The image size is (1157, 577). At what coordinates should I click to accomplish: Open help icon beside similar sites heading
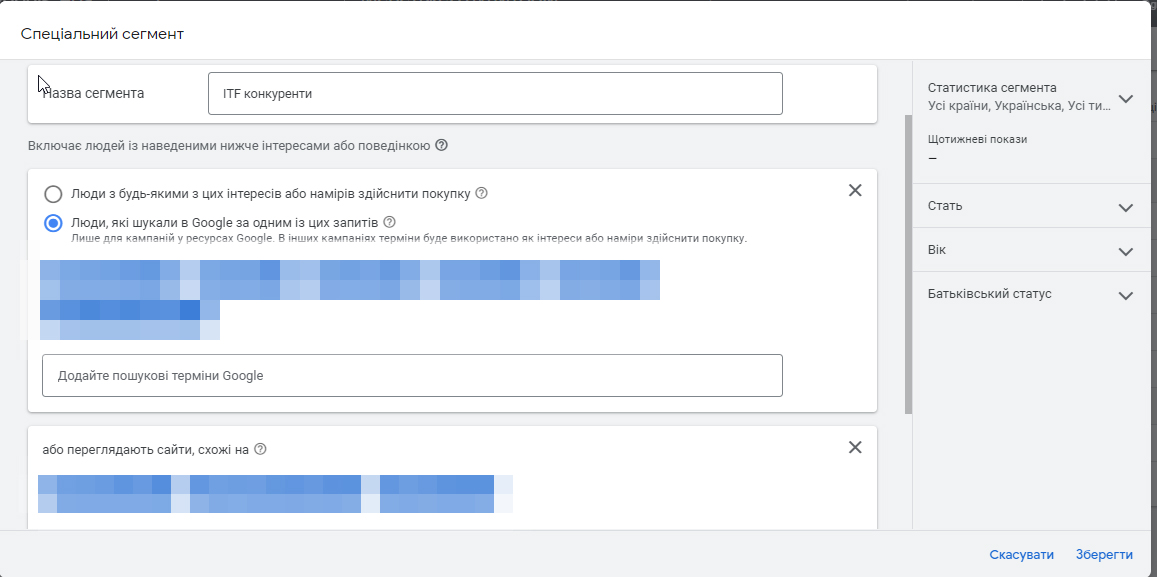pyautogui.click(x=261, y=449)
